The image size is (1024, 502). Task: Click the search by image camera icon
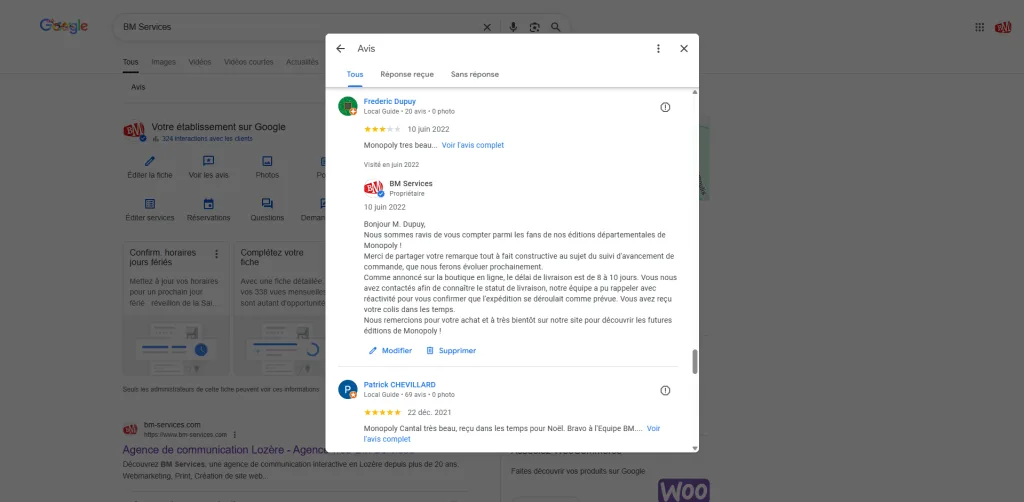(534, 27)
